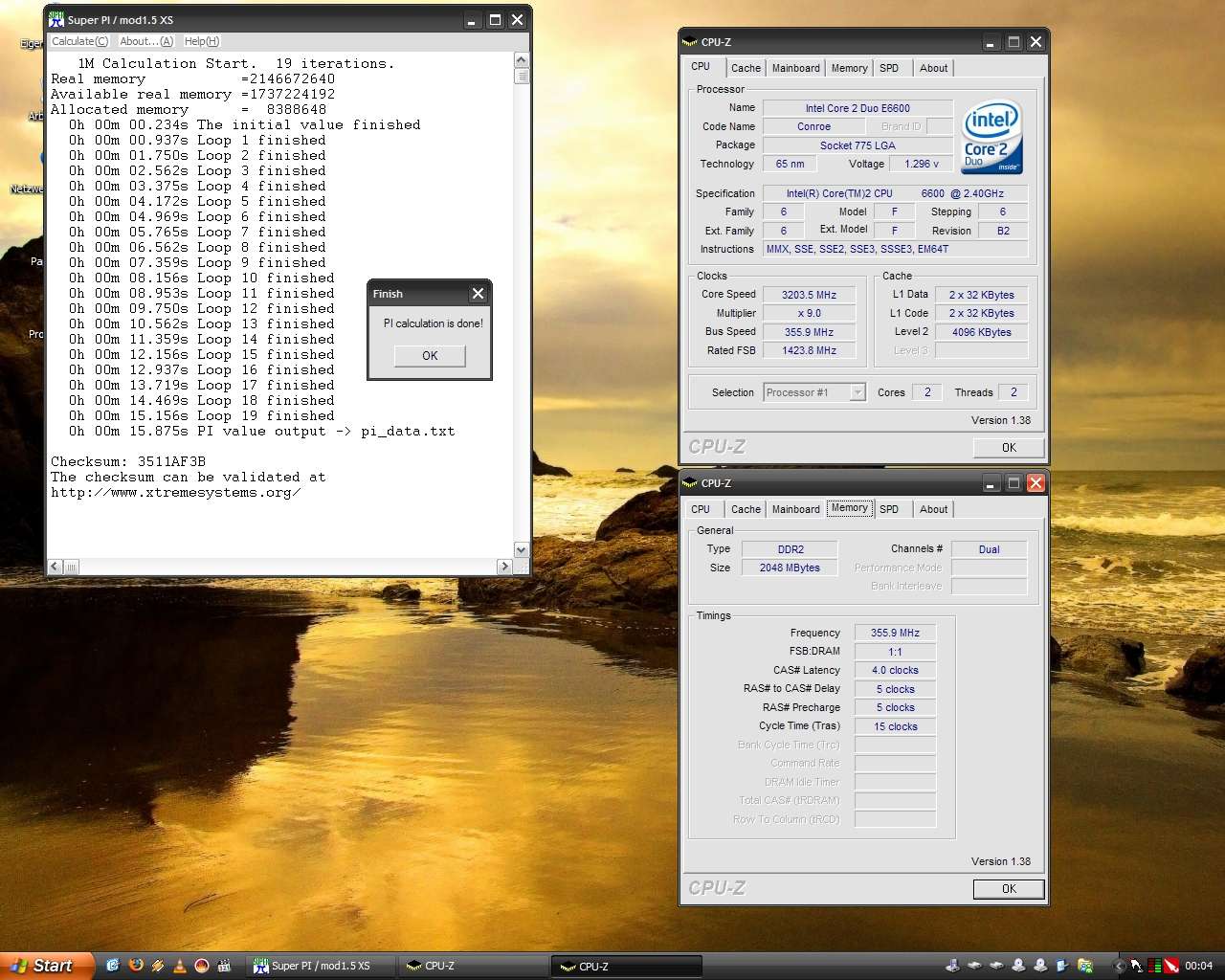This screenshot has height=980, width=1225.
Task: Click Super PI horizontal scrollbar left arrow
Action: pyautogui.click(x=55, y=567)
